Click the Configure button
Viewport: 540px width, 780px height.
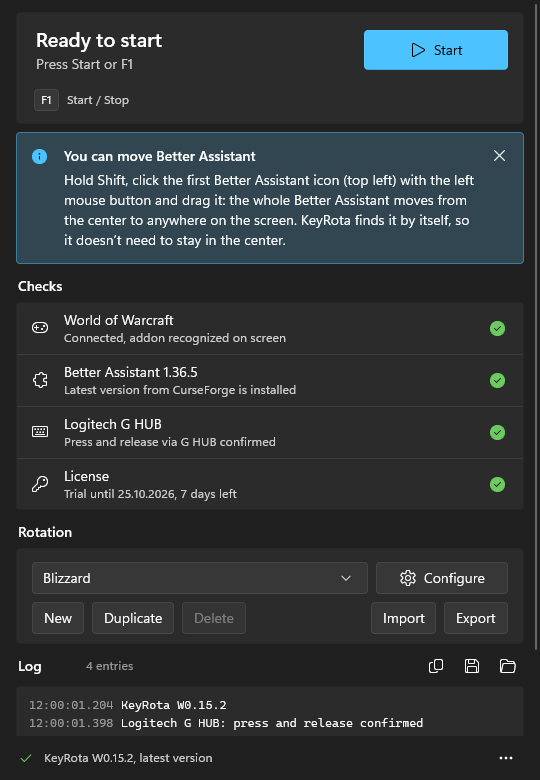click(x=442, y=578)
